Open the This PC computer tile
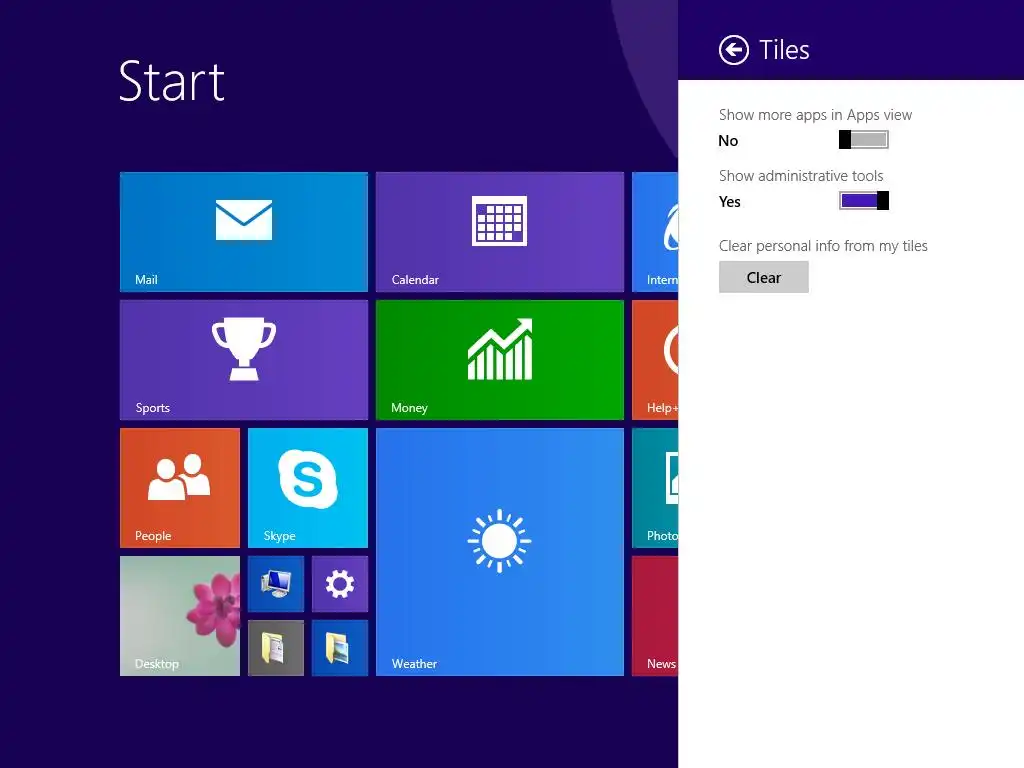1024x768 pixels. click(x=276, y=584)
